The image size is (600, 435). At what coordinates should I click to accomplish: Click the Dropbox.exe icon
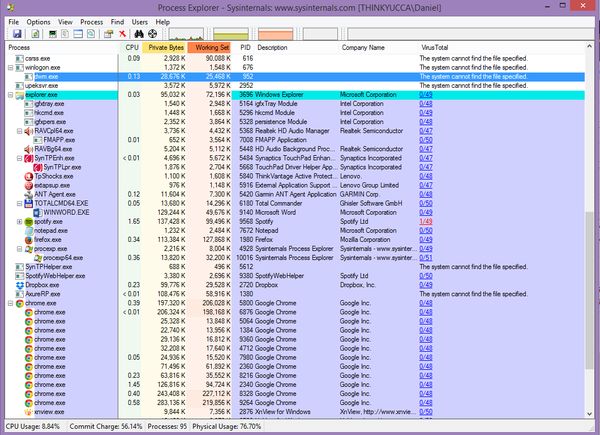(x=20, y=285)
